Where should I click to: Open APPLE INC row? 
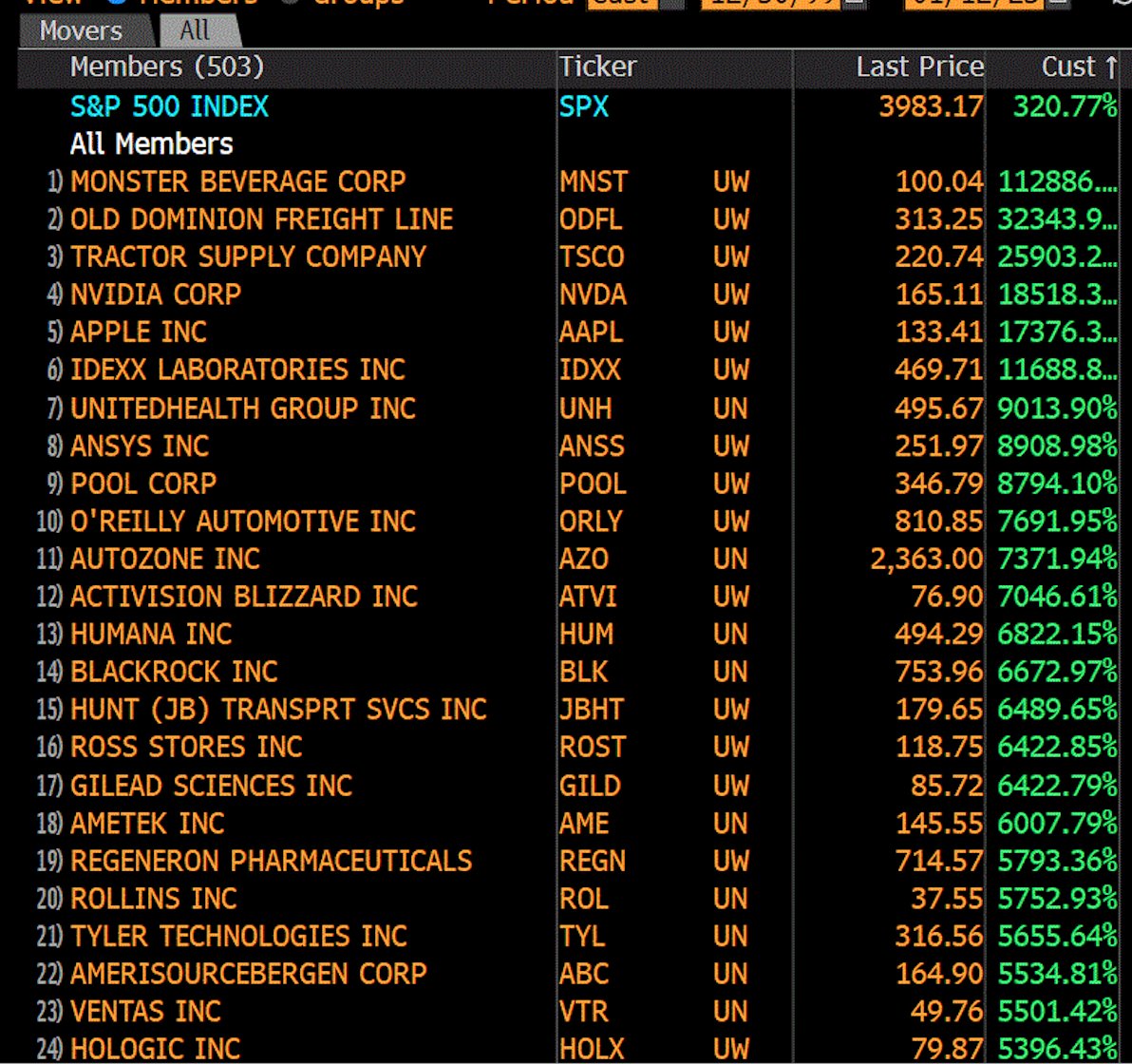568,332
